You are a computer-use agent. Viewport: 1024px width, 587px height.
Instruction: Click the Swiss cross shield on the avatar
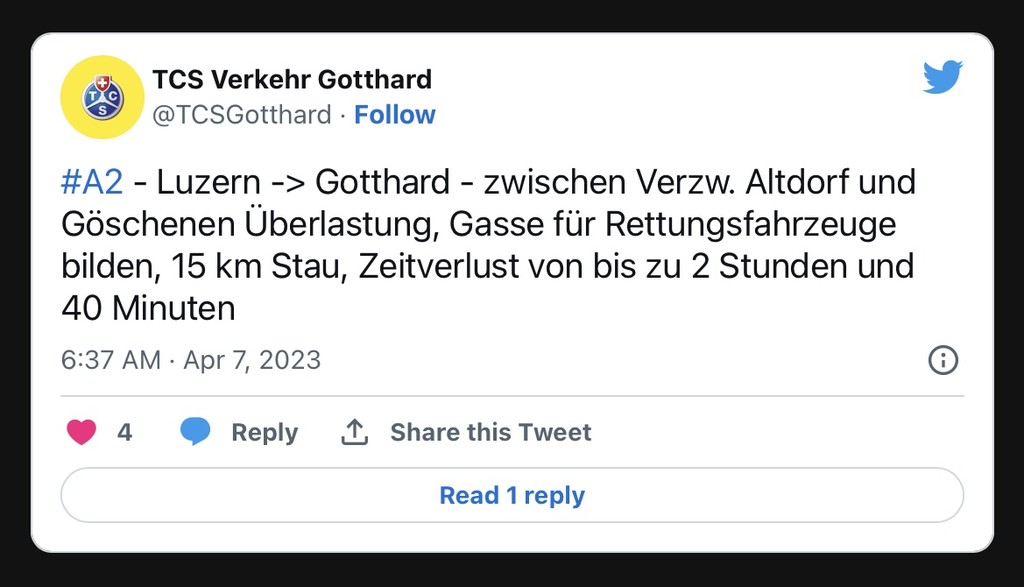[x=103, y=83]
